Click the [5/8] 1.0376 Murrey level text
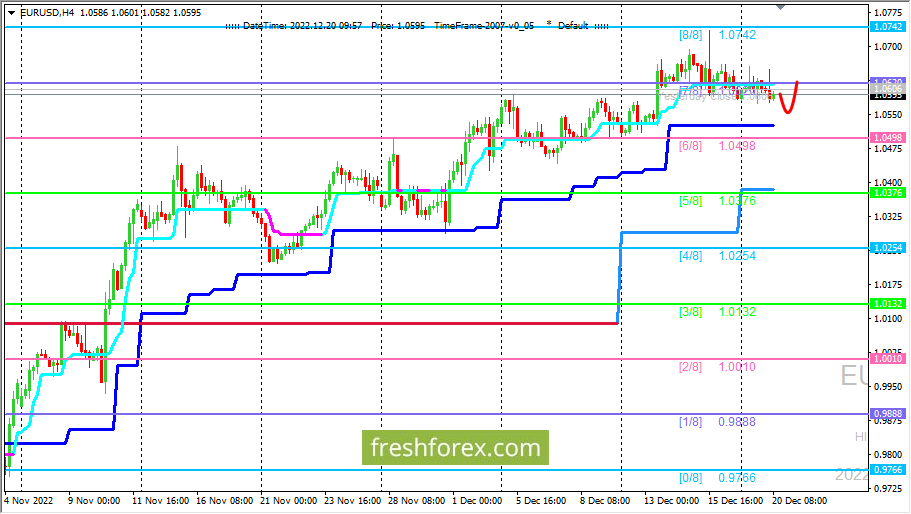This screenshot has height=514, width=911. pos(718,201)
